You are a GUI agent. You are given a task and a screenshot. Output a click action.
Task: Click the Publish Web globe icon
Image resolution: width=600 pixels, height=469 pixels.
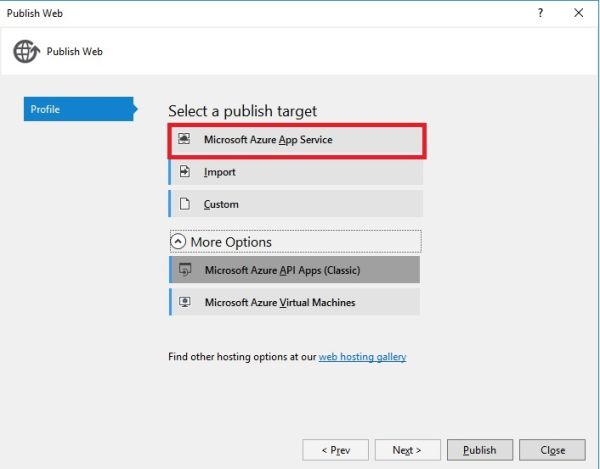click(26, 52)
